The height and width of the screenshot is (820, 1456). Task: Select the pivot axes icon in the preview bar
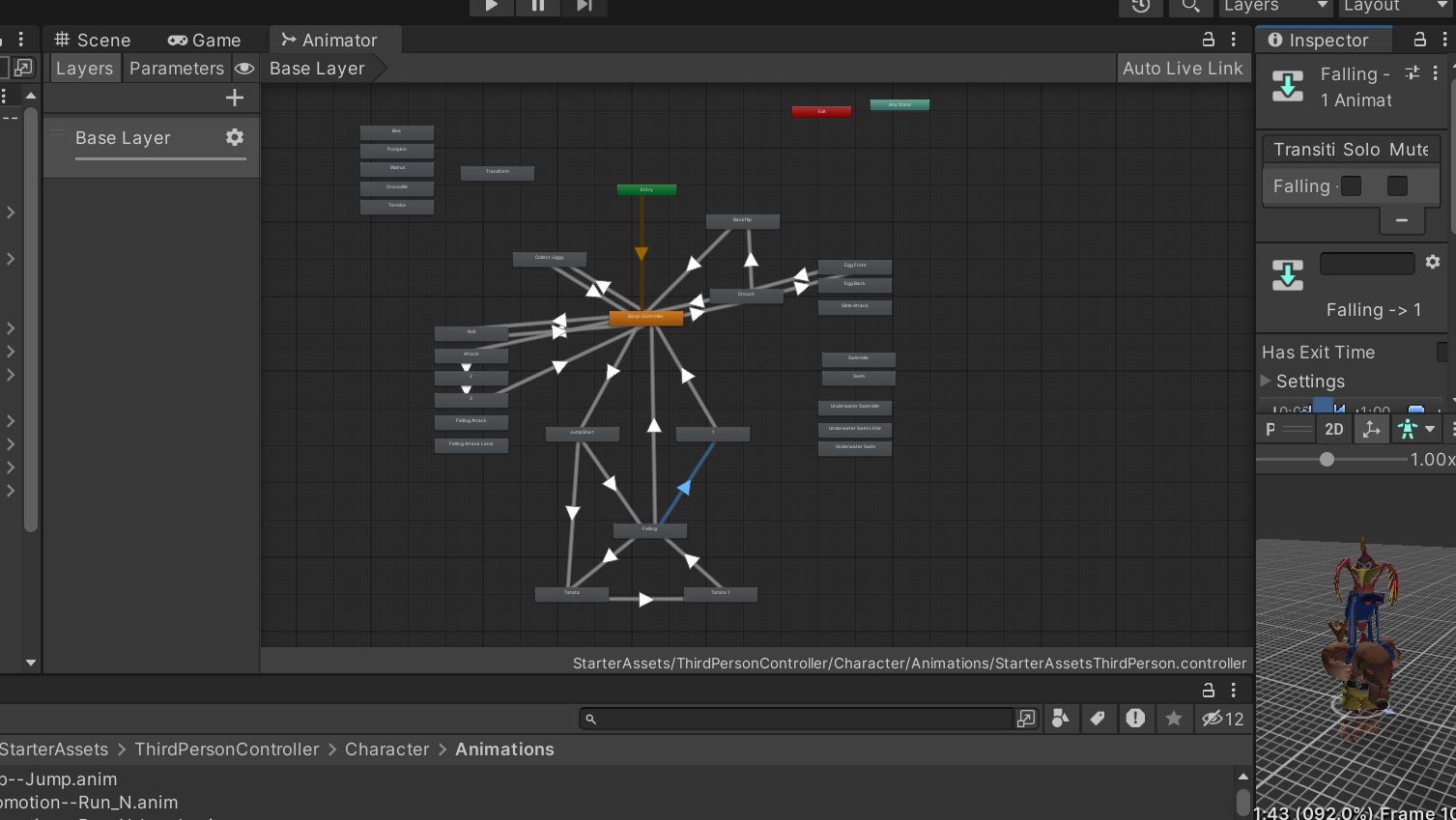click(1371, 429)
